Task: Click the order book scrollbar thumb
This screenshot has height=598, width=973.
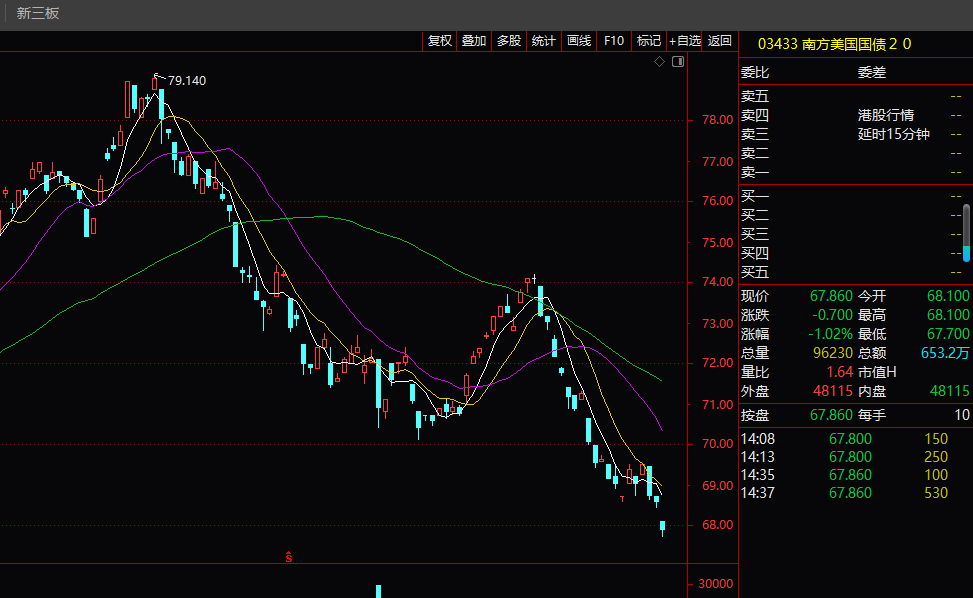Action: [x=966, y=253]
